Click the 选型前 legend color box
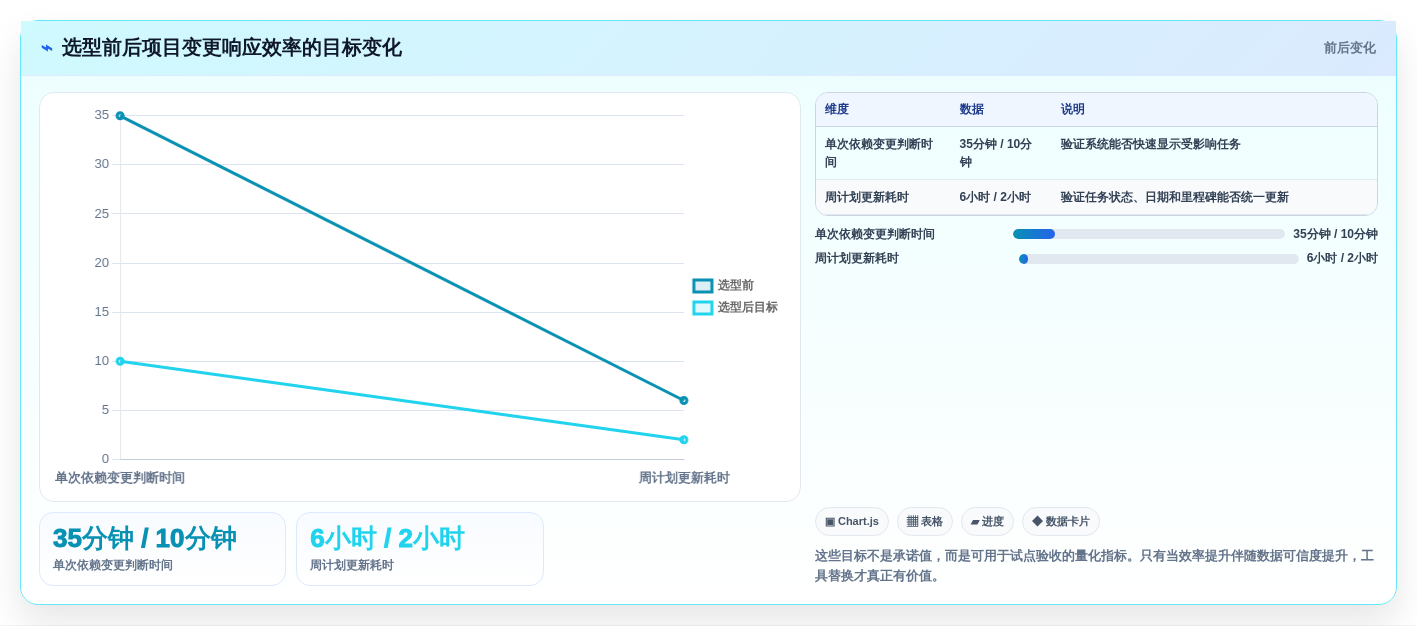 pos(703,286)
